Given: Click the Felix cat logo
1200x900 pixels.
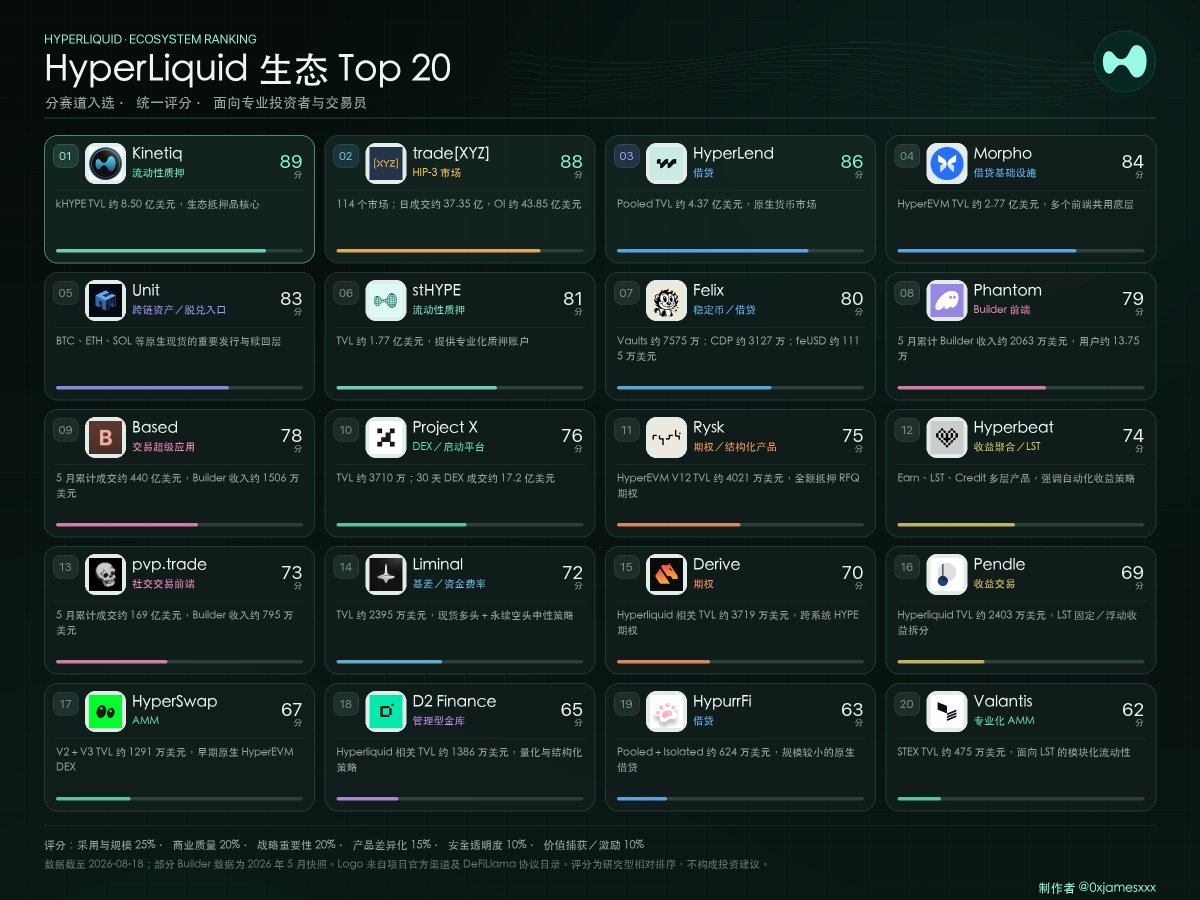Looking at the screenshot, I should click(666, 301).
